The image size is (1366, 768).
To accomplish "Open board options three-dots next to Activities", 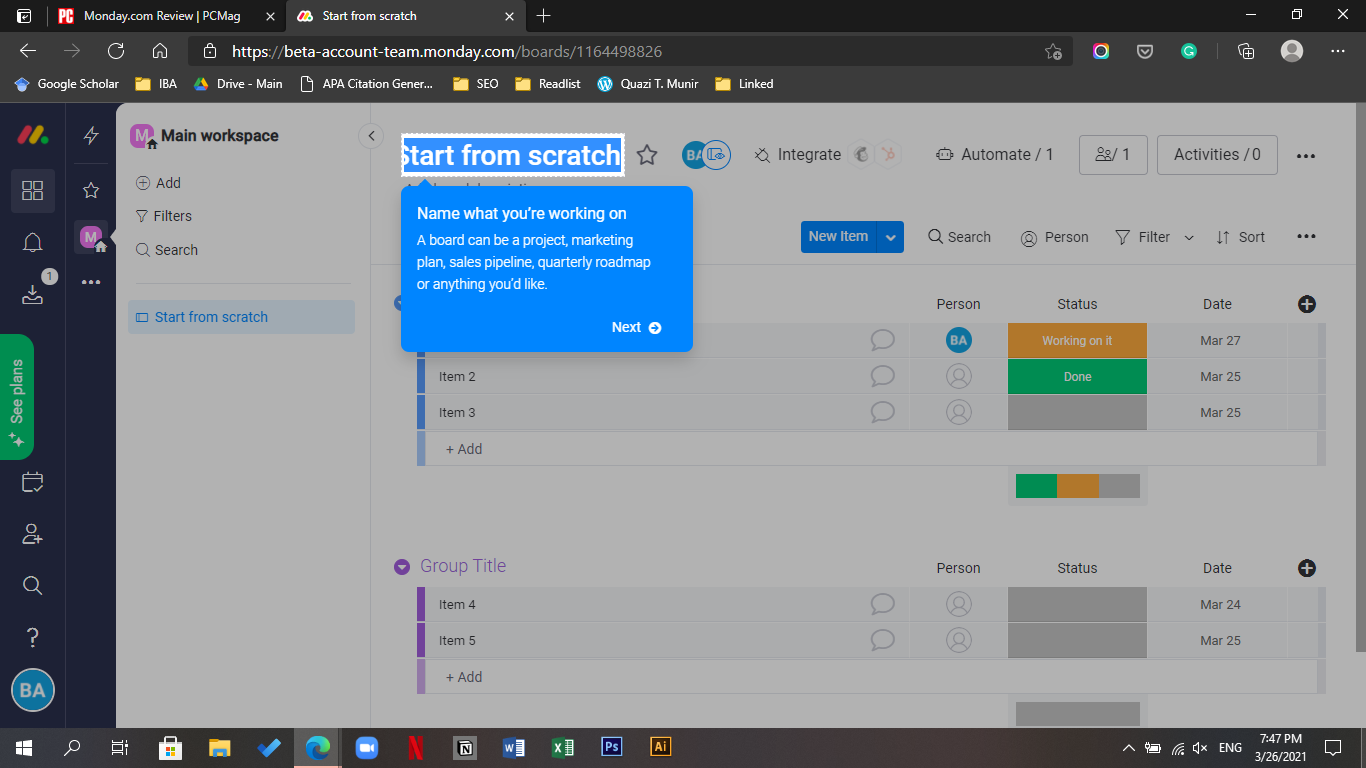I will [1305, 156].
